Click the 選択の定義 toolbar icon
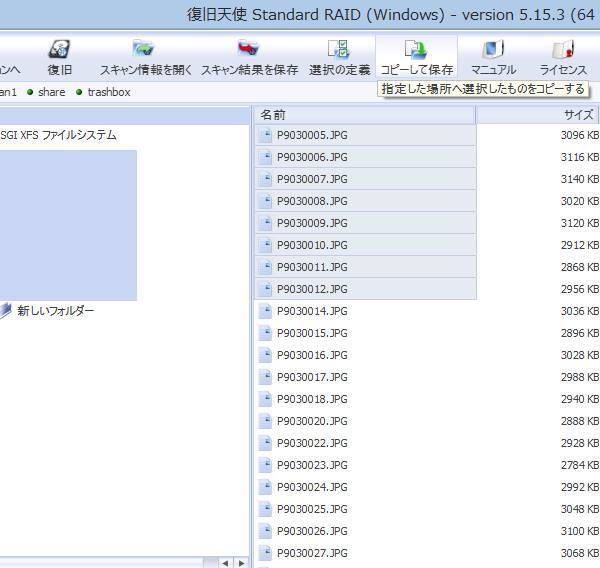 (x=339, y=57)
